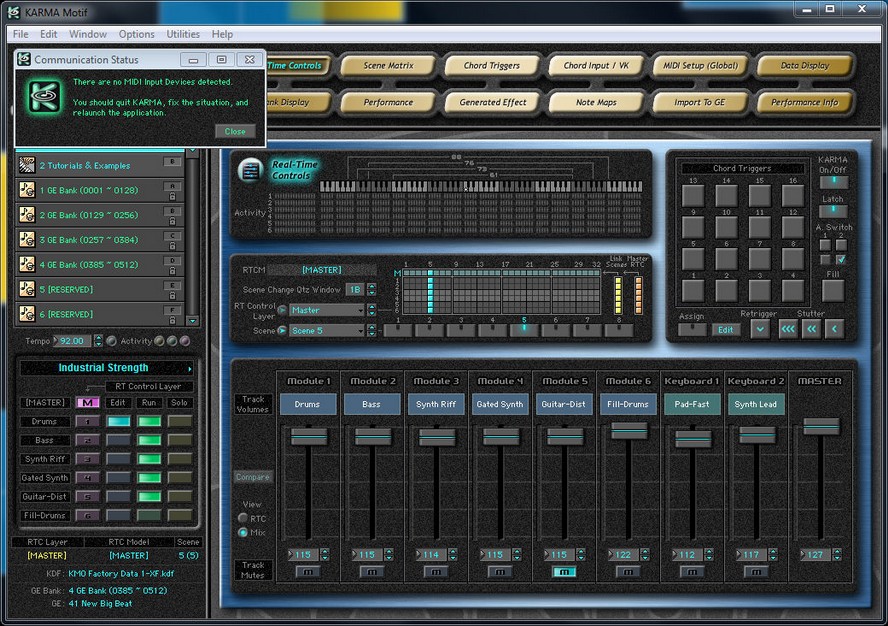888x626 pixels.
Task: Click the Tutorials & Examples bank icon
Action: pos(27,165)
